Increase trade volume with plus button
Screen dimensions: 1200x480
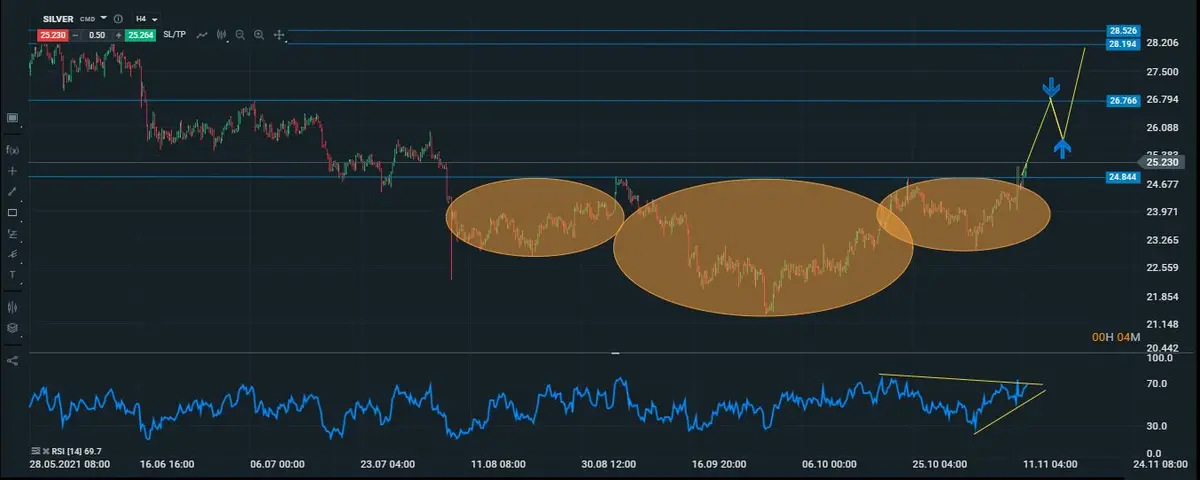click(x=118, y=35)
